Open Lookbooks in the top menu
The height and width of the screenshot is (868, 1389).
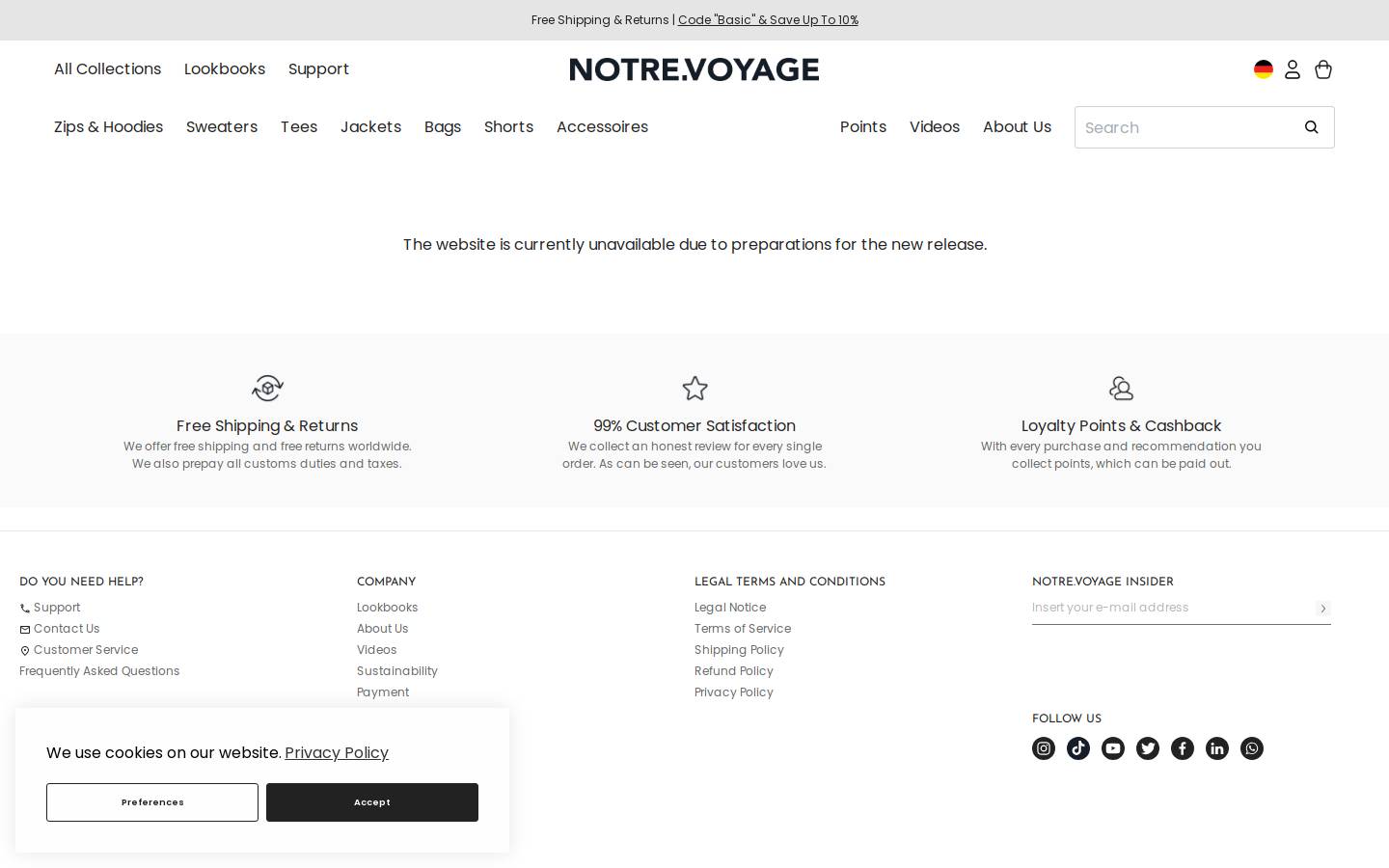tap(225, 69)
